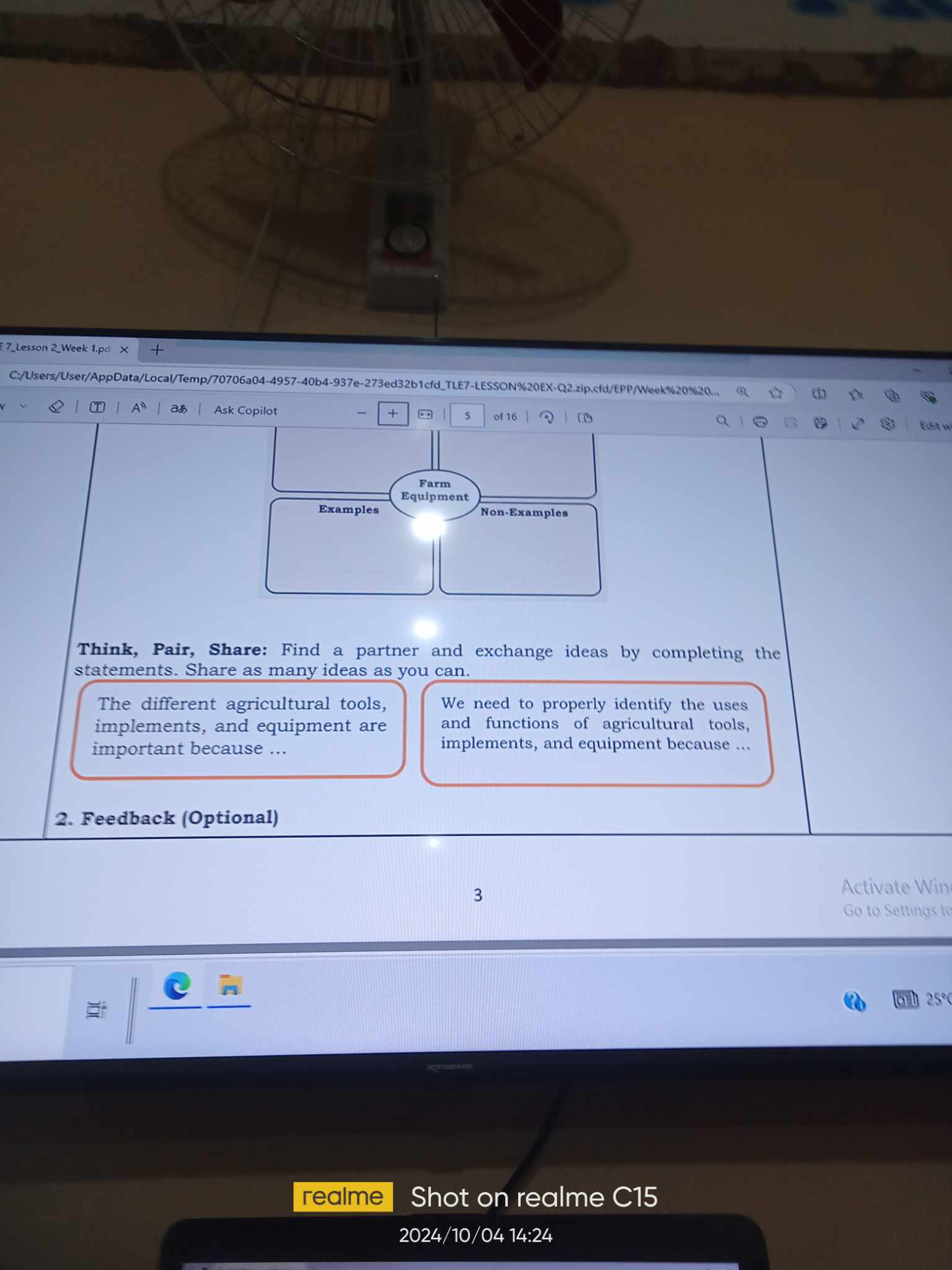Click the zoom magnifier in address bar

point(743,391)
